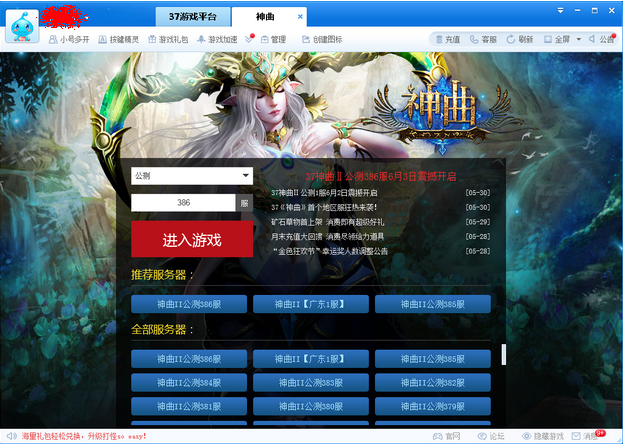Open 游戏礼包 gift pack
623x444 pixels.
168,39
